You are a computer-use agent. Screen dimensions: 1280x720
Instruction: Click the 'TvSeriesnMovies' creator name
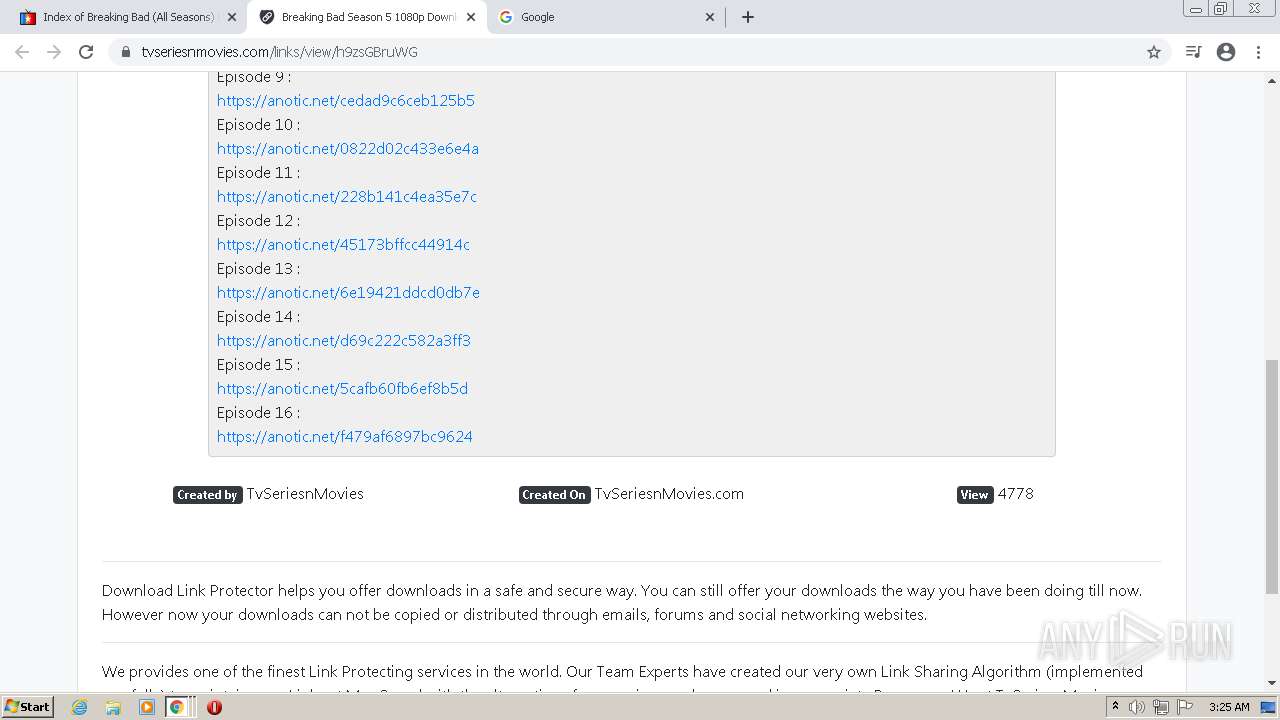point(305,494)
